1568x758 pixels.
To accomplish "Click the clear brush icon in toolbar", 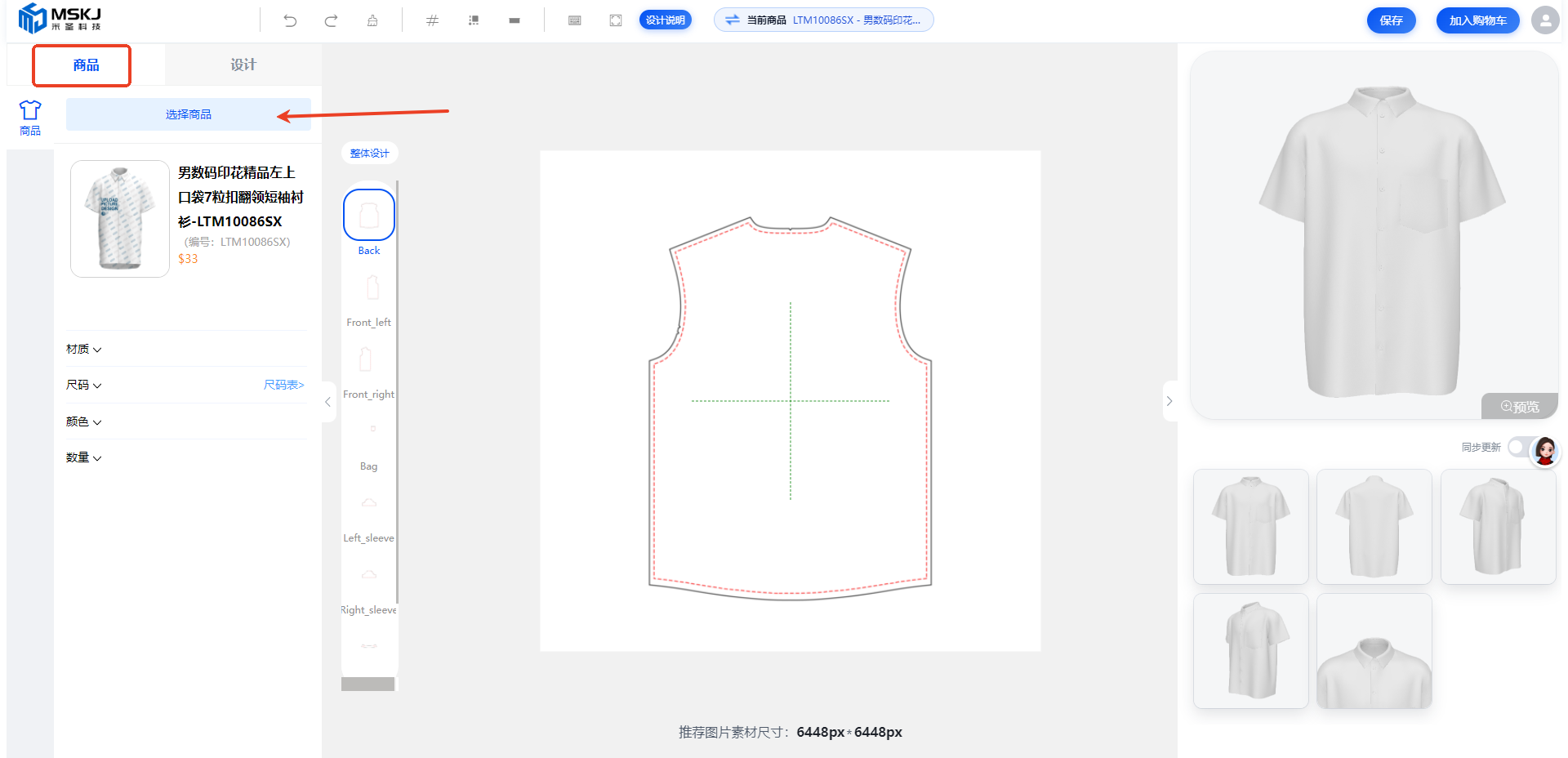I will tap(372, 20).
